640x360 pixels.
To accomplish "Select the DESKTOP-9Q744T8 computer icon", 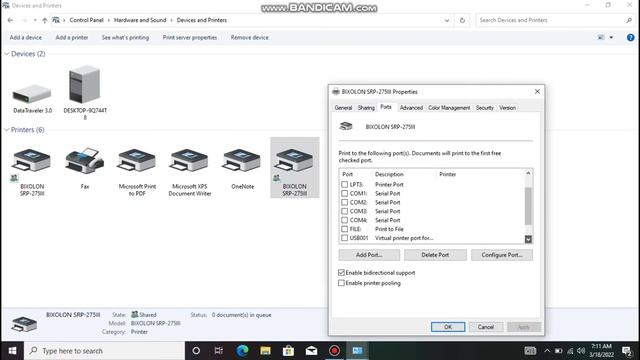I will click(x=85, y=84).
